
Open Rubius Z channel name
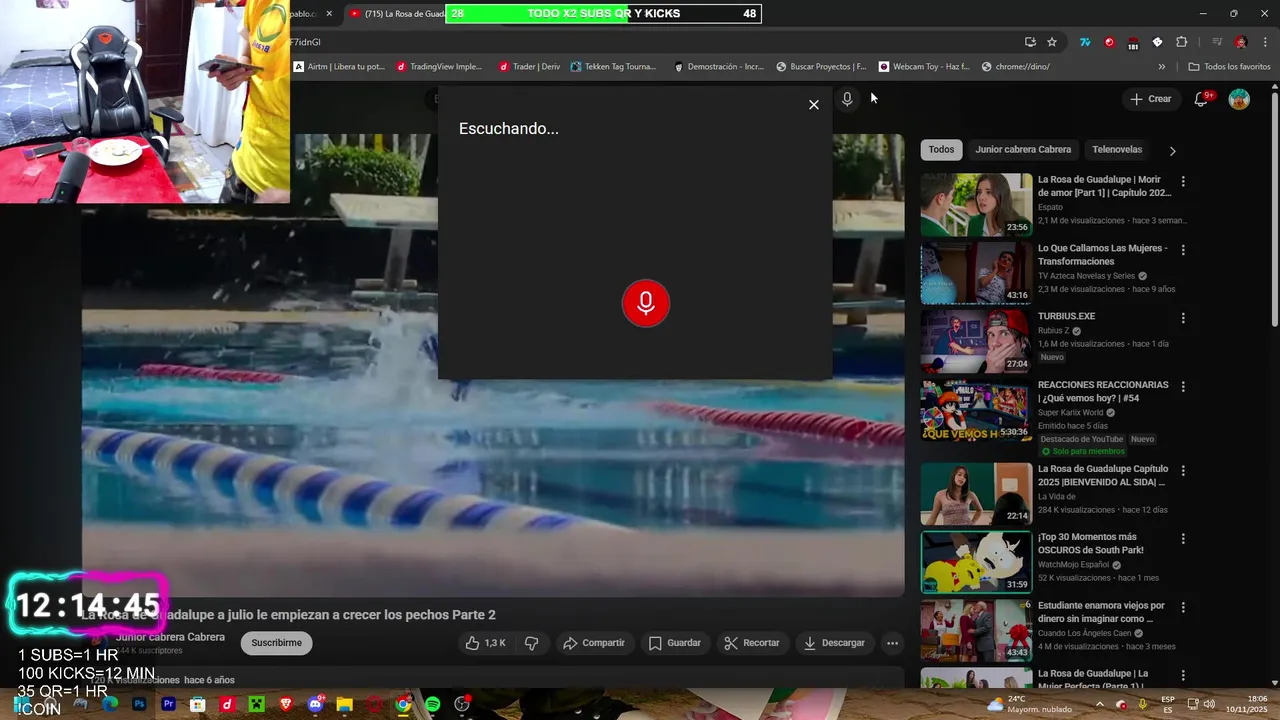pyautogui.click(x=1054, y=331)
